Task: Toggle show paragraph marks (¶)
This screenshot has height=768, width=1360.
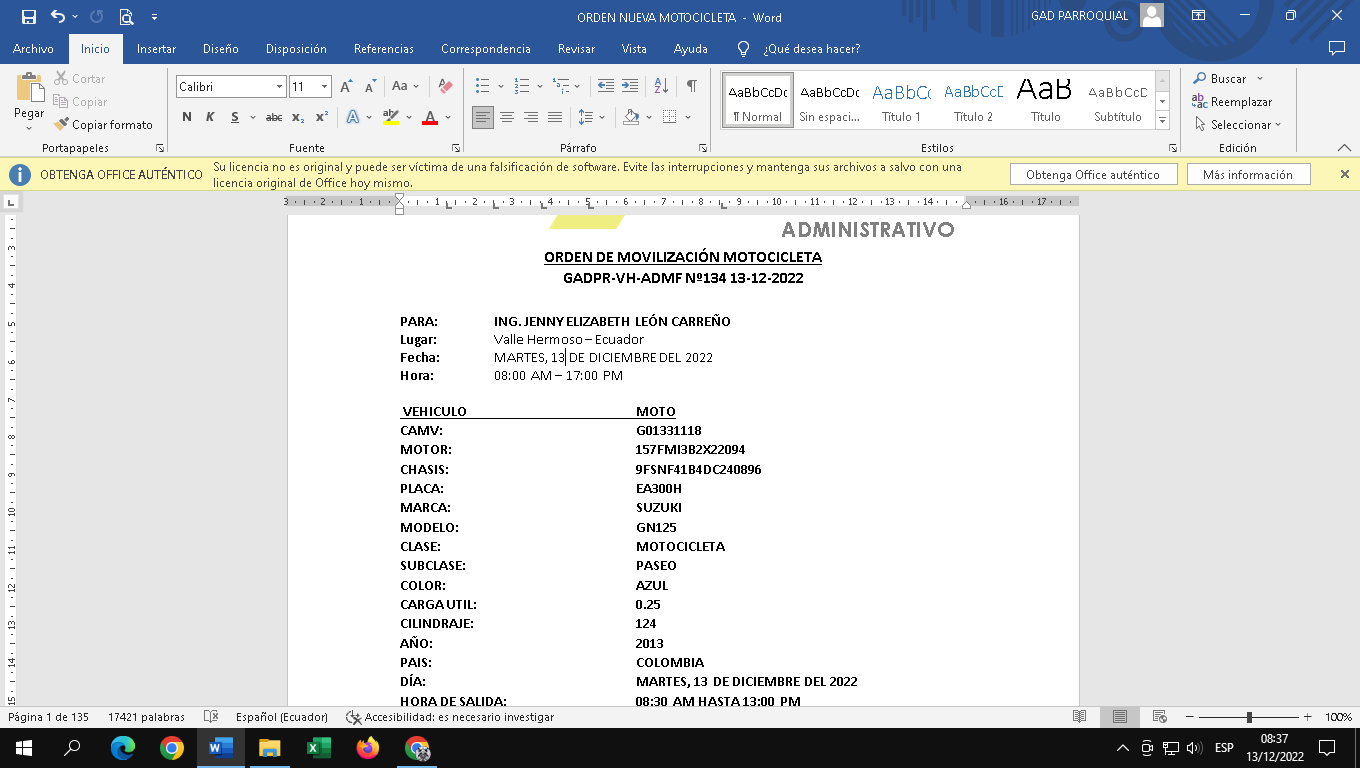Action: [x=691, y=87]
